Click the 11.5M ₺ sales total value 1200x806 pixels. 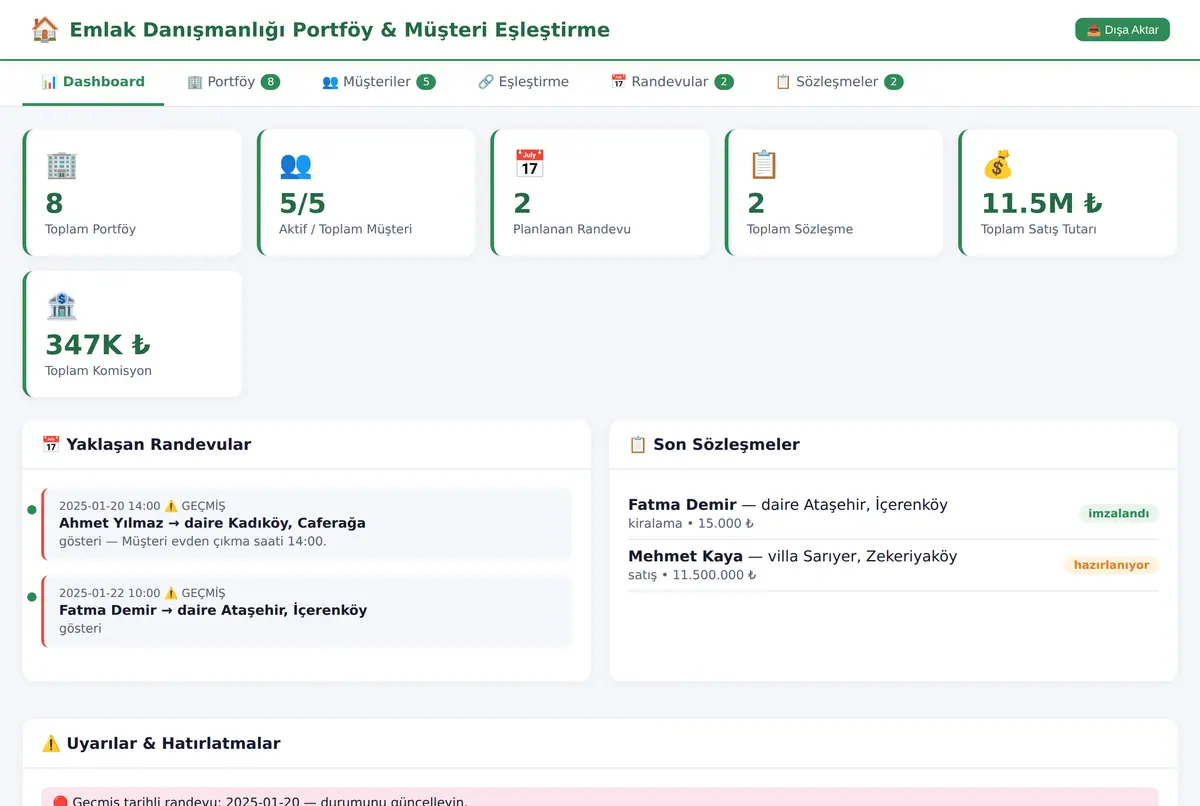point(1041,204)
